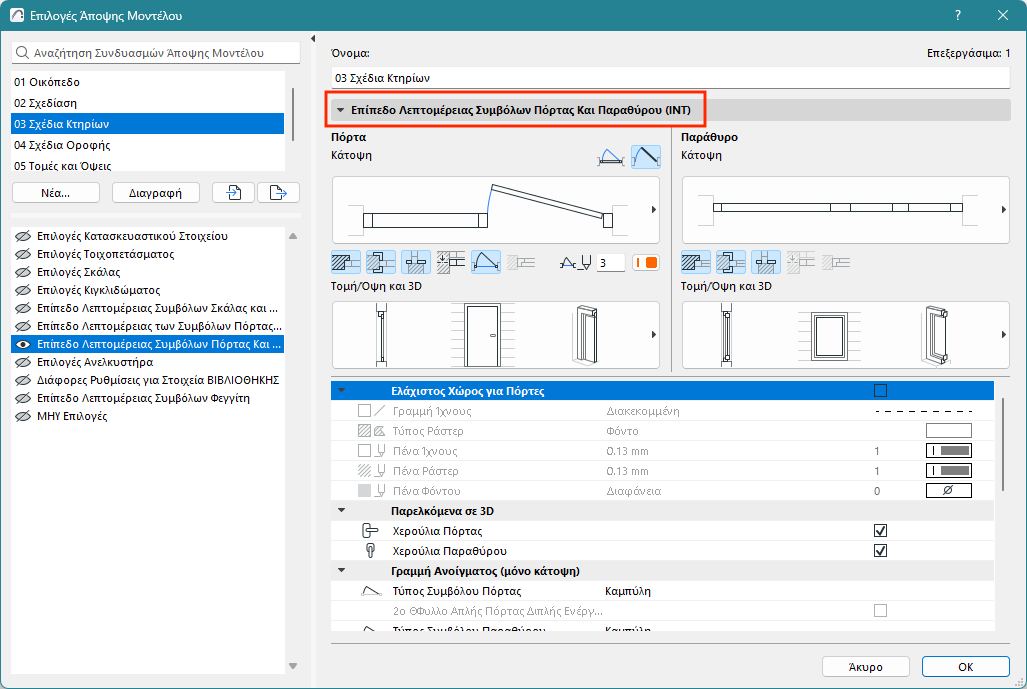
Task: Toggle the third window sill detail icon
Action: coord(765,263)
